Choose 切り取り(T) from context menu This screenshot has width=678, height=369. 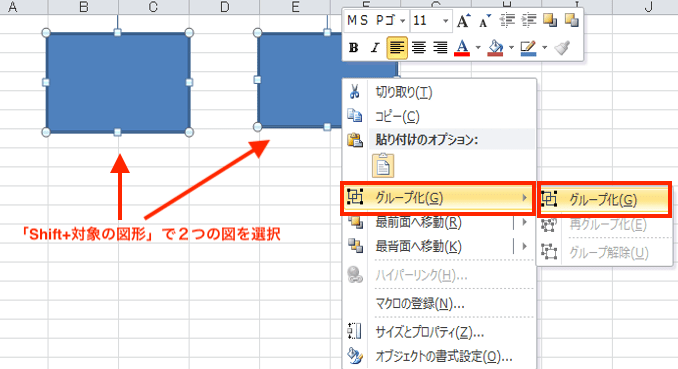point(439,92)
